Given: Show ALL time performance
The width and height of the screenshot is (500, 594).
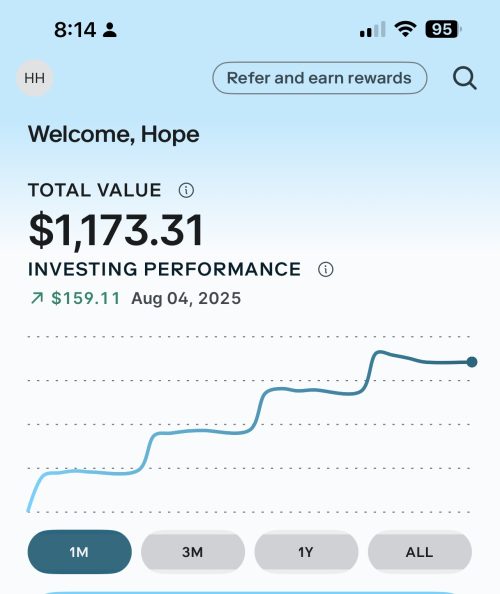Looking at the screenshot, I should (420, 552).
